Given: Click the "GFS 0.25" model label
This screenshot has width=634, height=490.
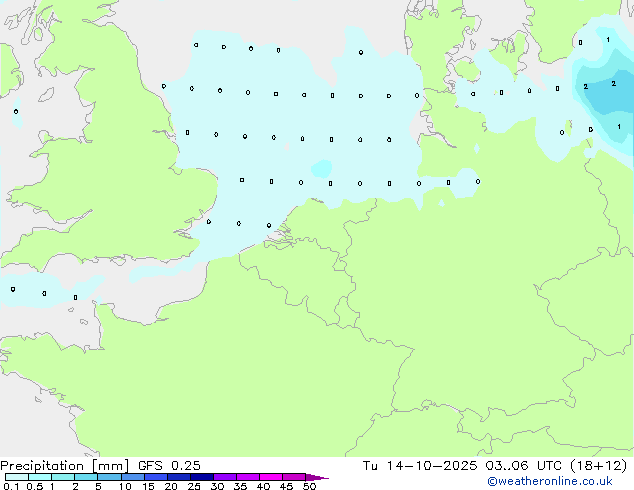Looking at the screenshot, I should [169, 466].
